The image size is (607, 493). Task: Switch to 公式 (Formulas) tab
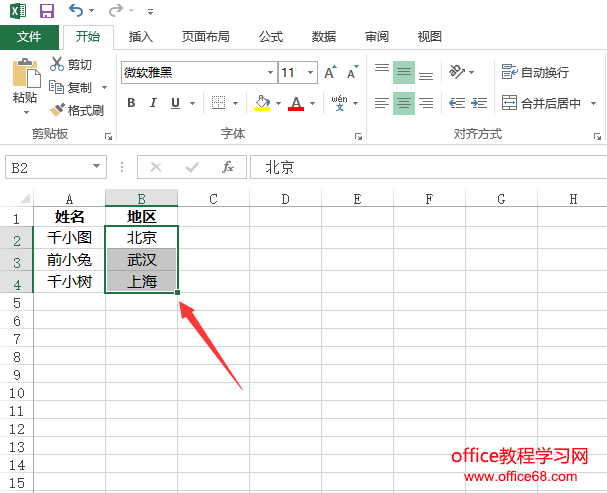click(x=271, y=37)
